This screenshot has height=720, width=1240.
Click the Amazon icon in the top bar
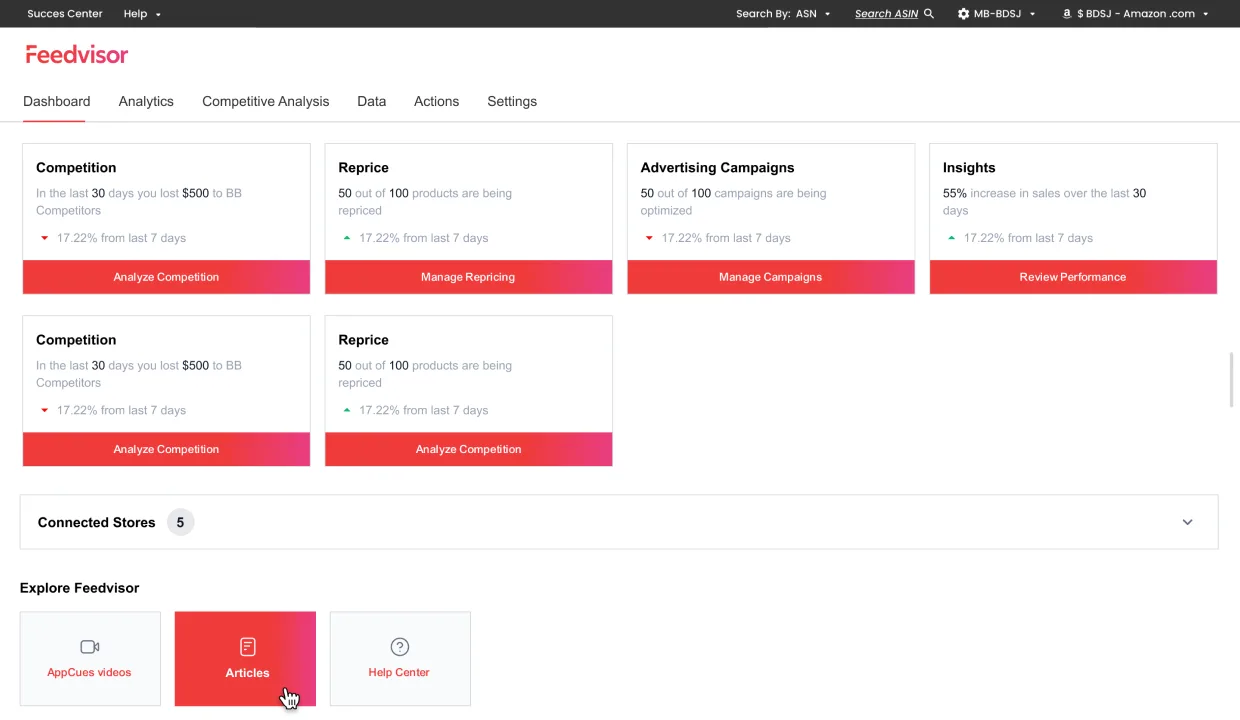coord(1067,14)
